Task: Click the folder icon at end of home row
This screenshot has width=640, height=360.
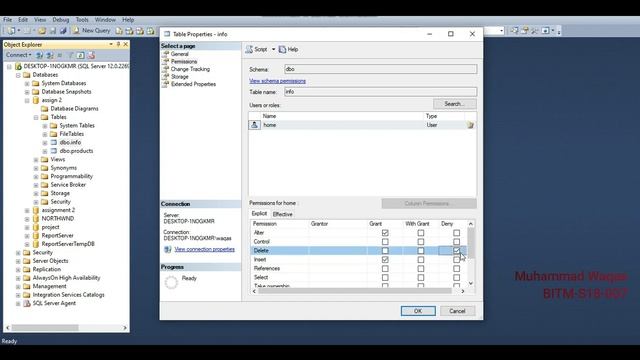Action: (x=470, y=125)
